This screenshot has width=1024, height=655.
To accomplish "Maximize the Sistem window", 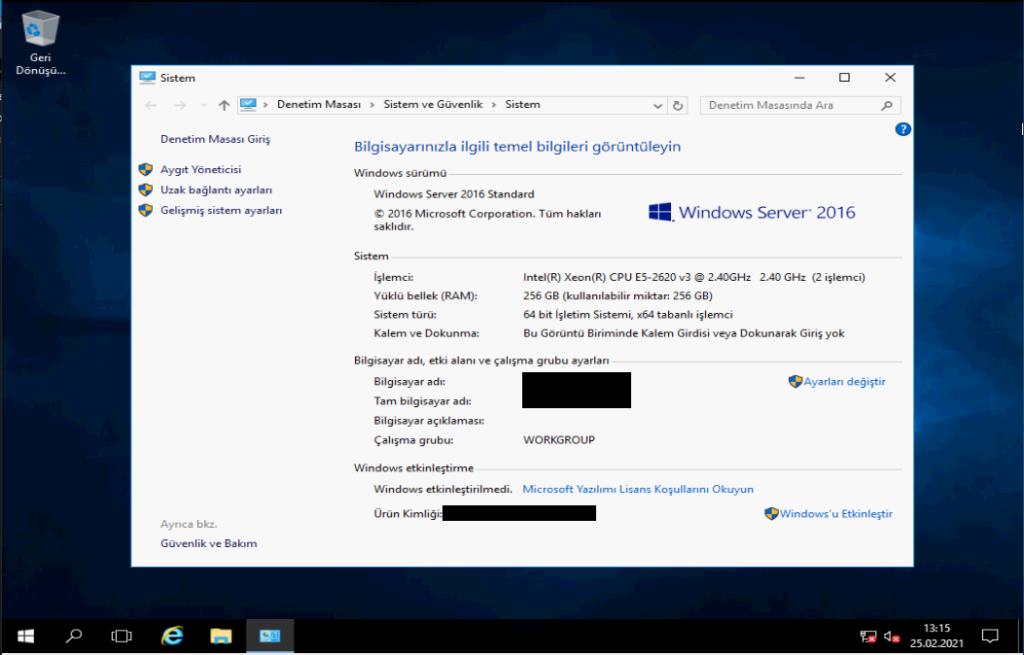I will (x=844, y=78).
